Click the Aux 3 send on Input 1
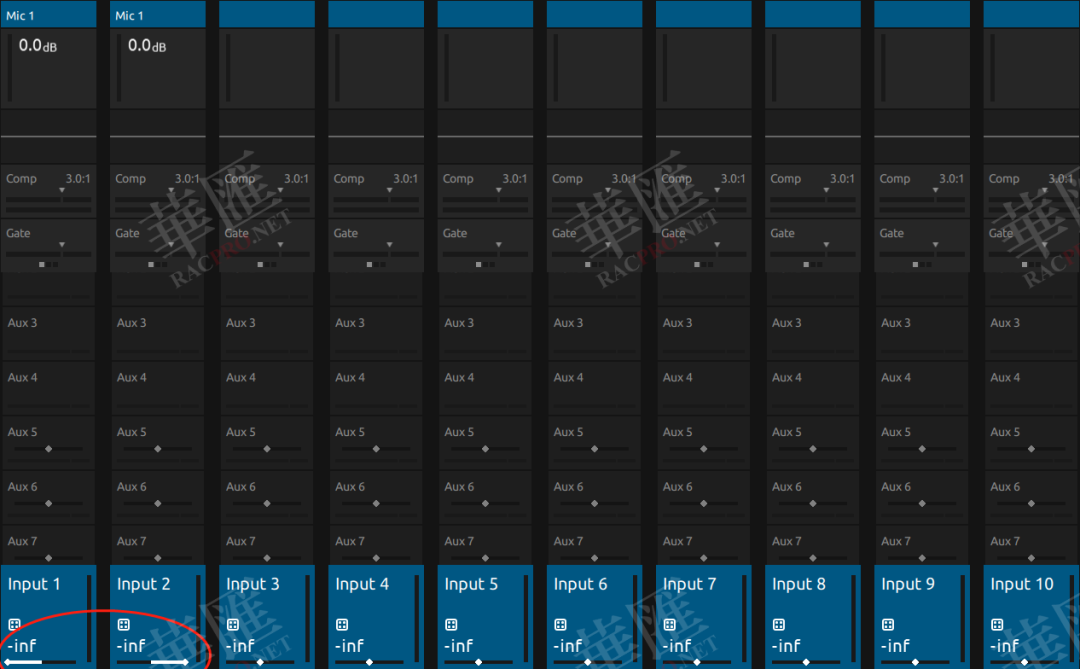Viewport: 1080px width, 669px height. click(48, 332)
